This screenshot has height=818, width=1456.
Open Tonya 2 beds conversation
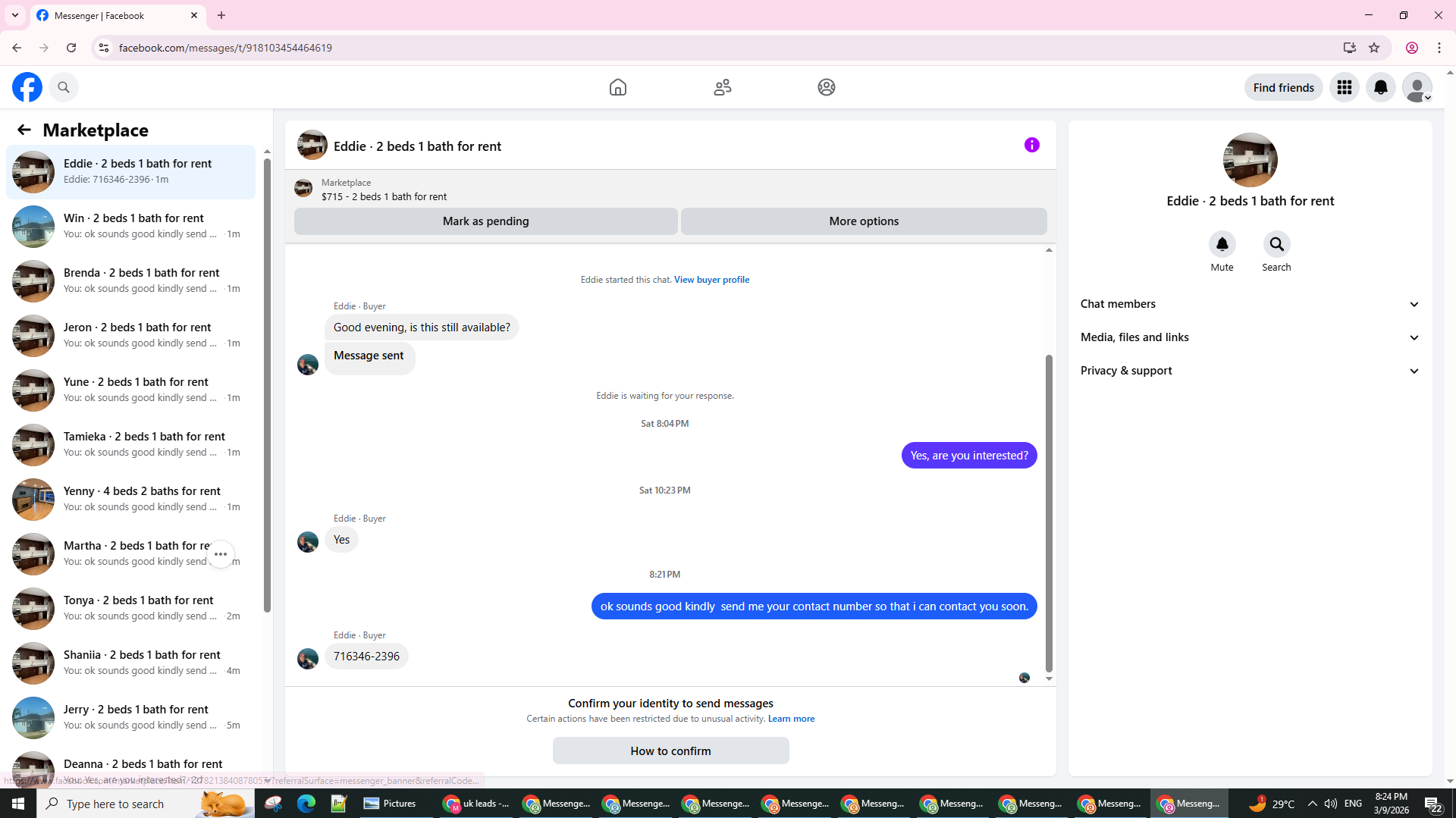(x=130, y=608)
